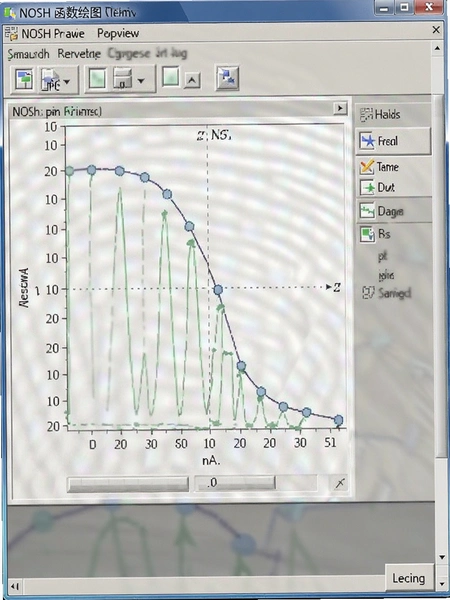The image size is (450, 600).
Task: Click the JPG export toolbar icon
Action: pos(51,80)
